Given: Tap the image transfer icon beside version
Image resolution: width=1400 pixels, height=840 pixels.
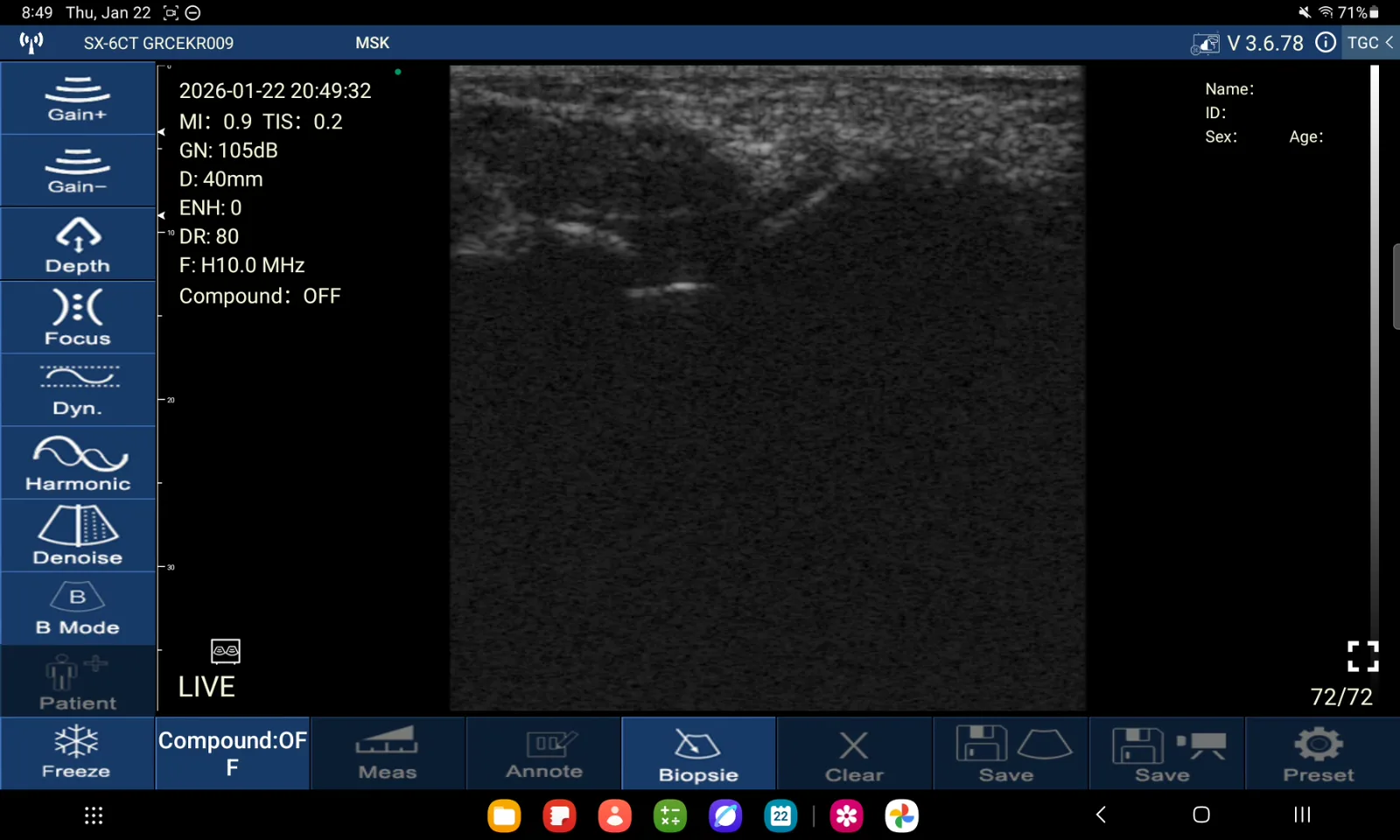Looking at the screenshot, I should (1205, 44).
